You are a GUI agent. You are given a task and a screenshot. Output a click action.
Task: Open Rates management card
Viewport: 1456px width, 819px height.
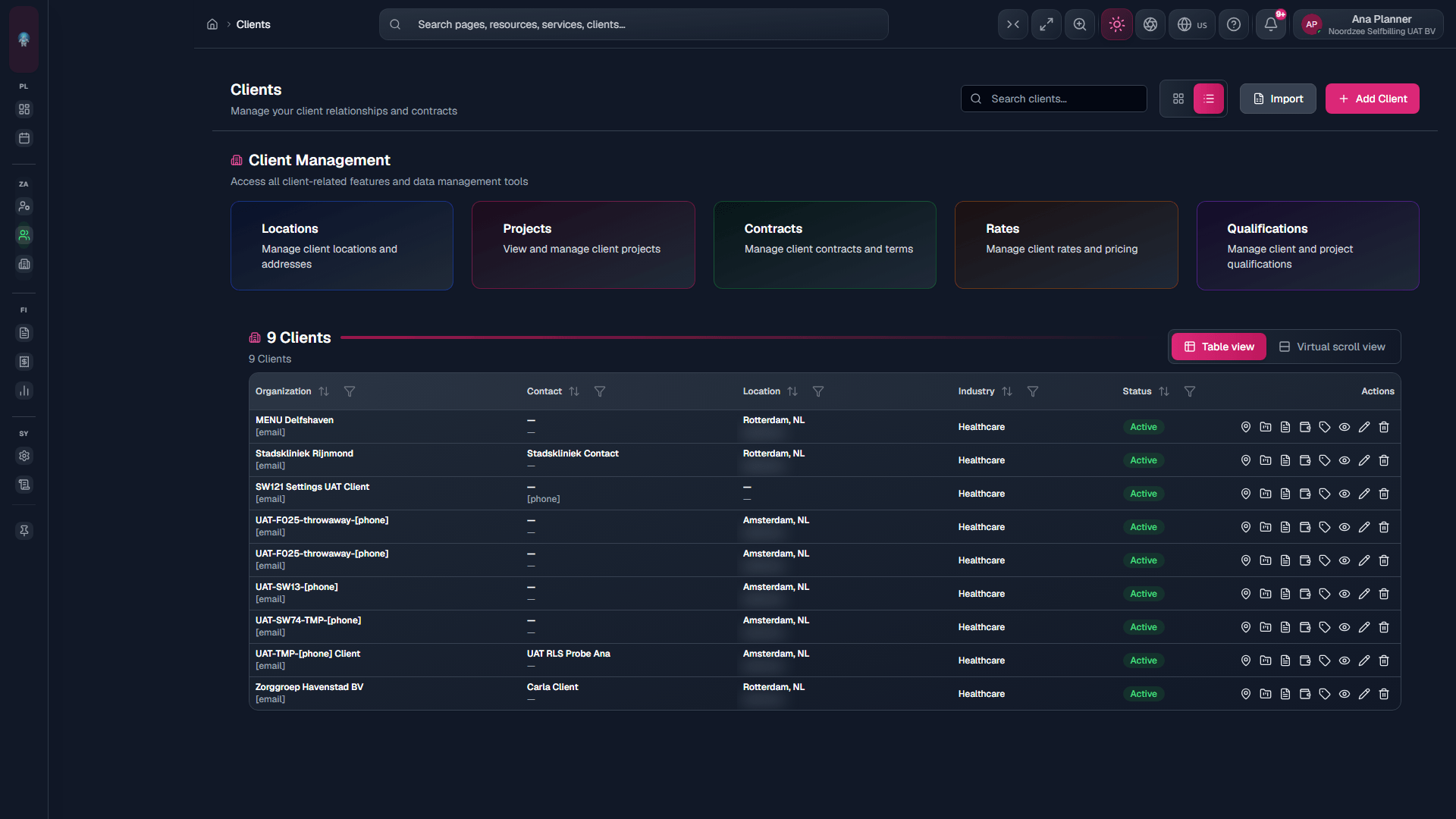pos(1066,245)
